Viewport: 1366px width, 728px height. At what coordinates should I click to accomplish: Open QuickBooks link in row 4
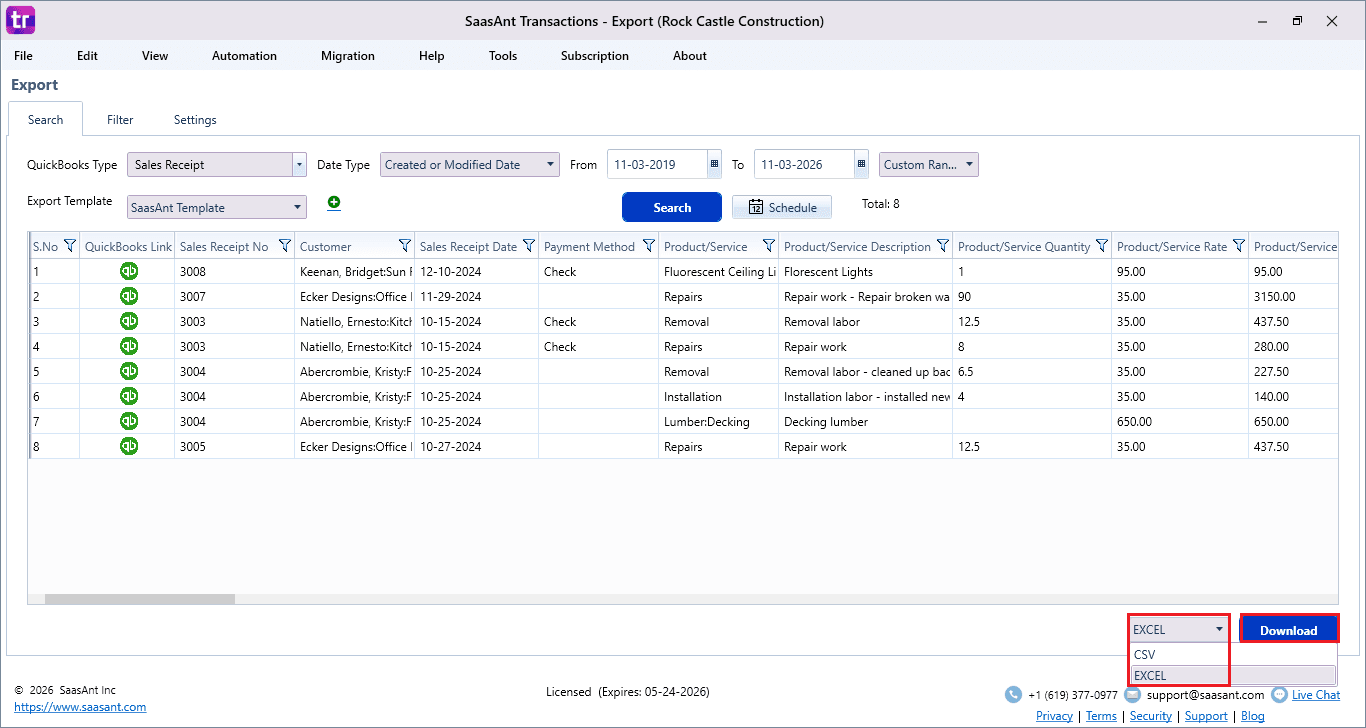129,346
